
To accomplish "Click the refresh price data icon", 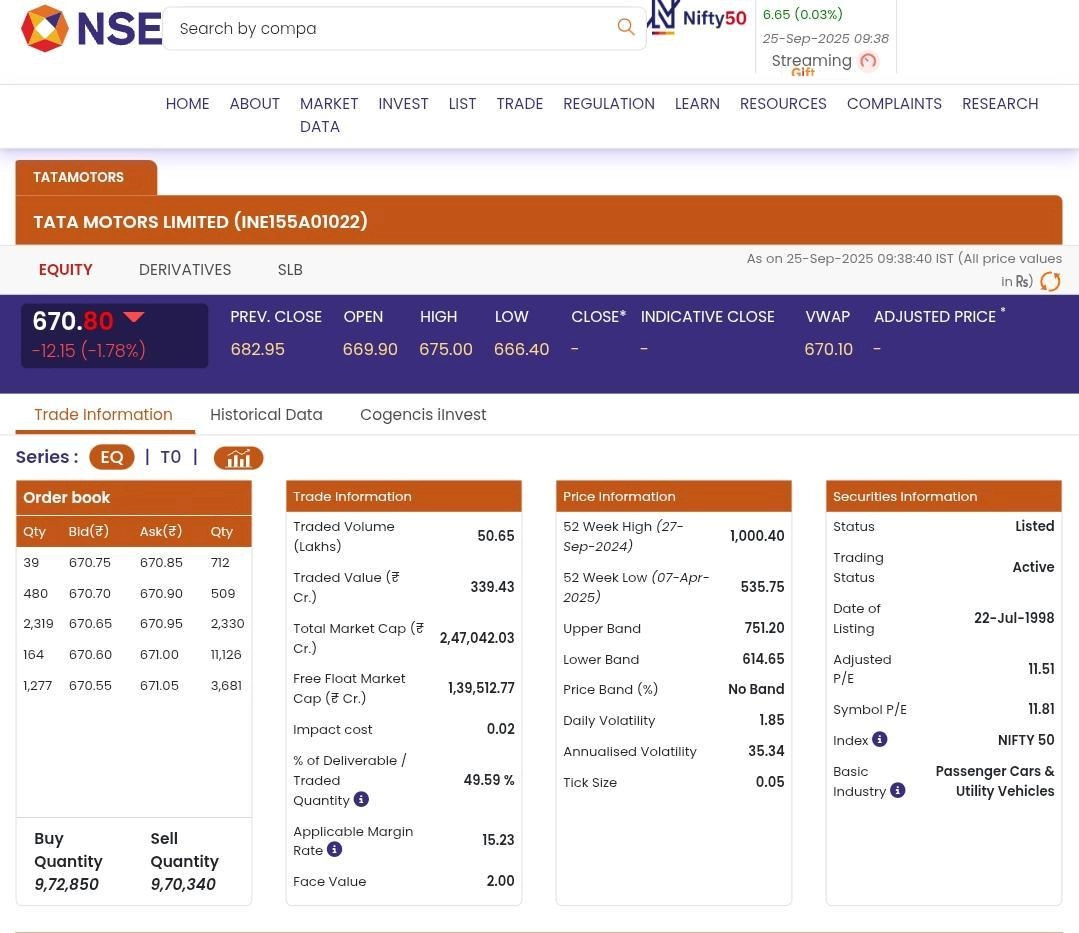I will click(1050, 282).
